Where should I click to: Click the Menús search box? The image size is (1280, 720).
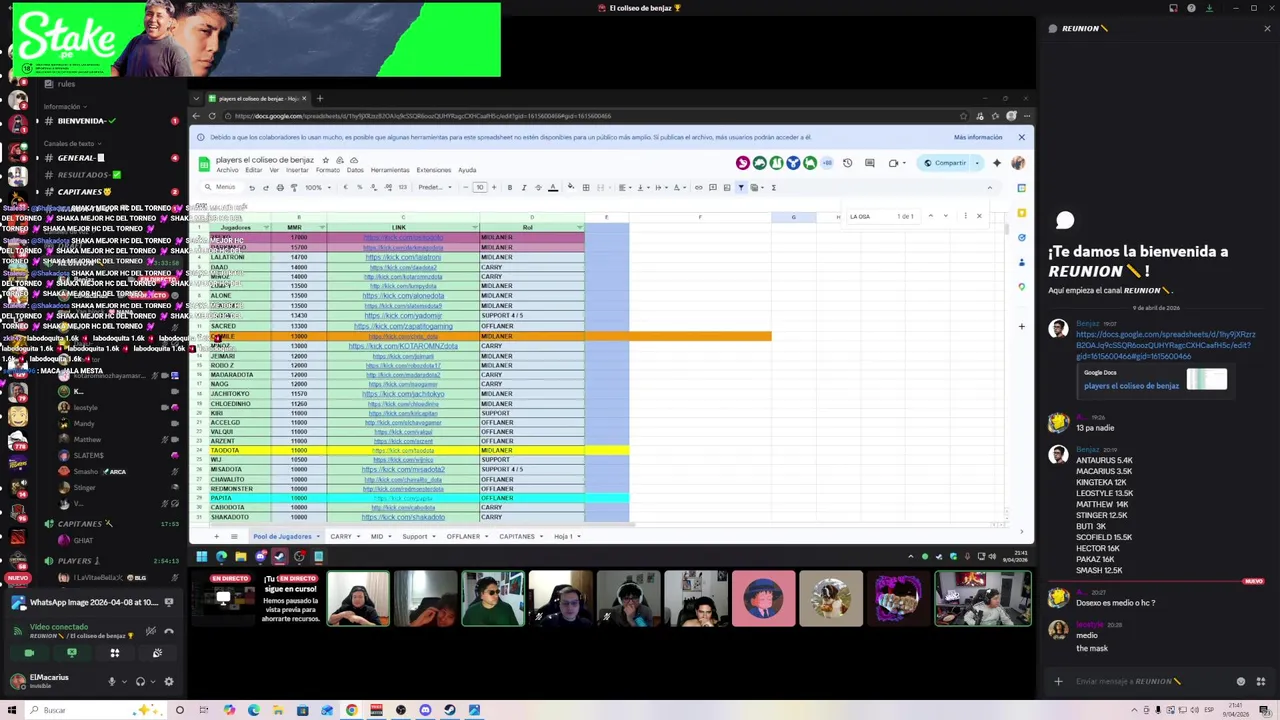pyautogui.click(x=221, y=187)
